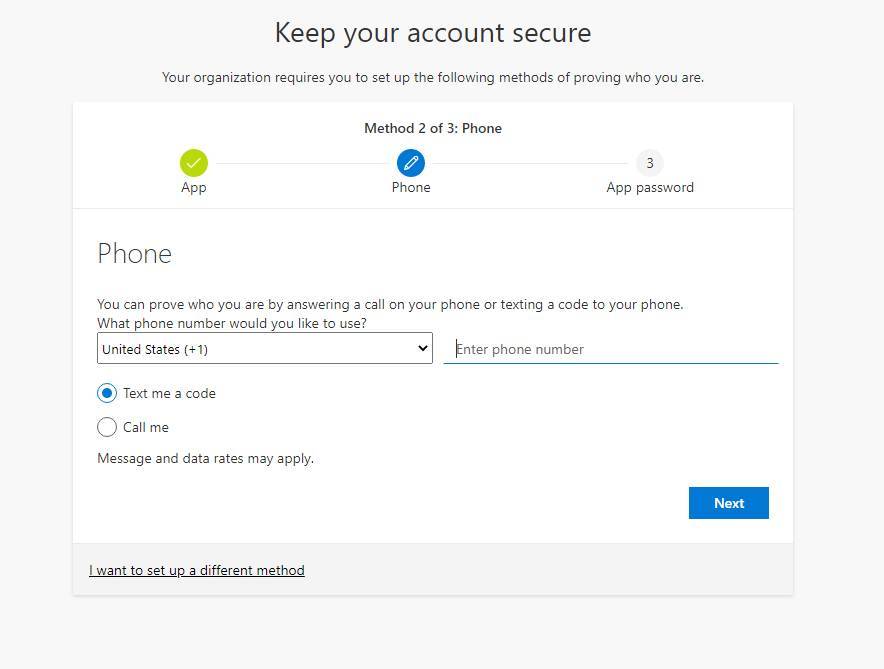Open I want to set up a different method link

click(x=197, y=570)
